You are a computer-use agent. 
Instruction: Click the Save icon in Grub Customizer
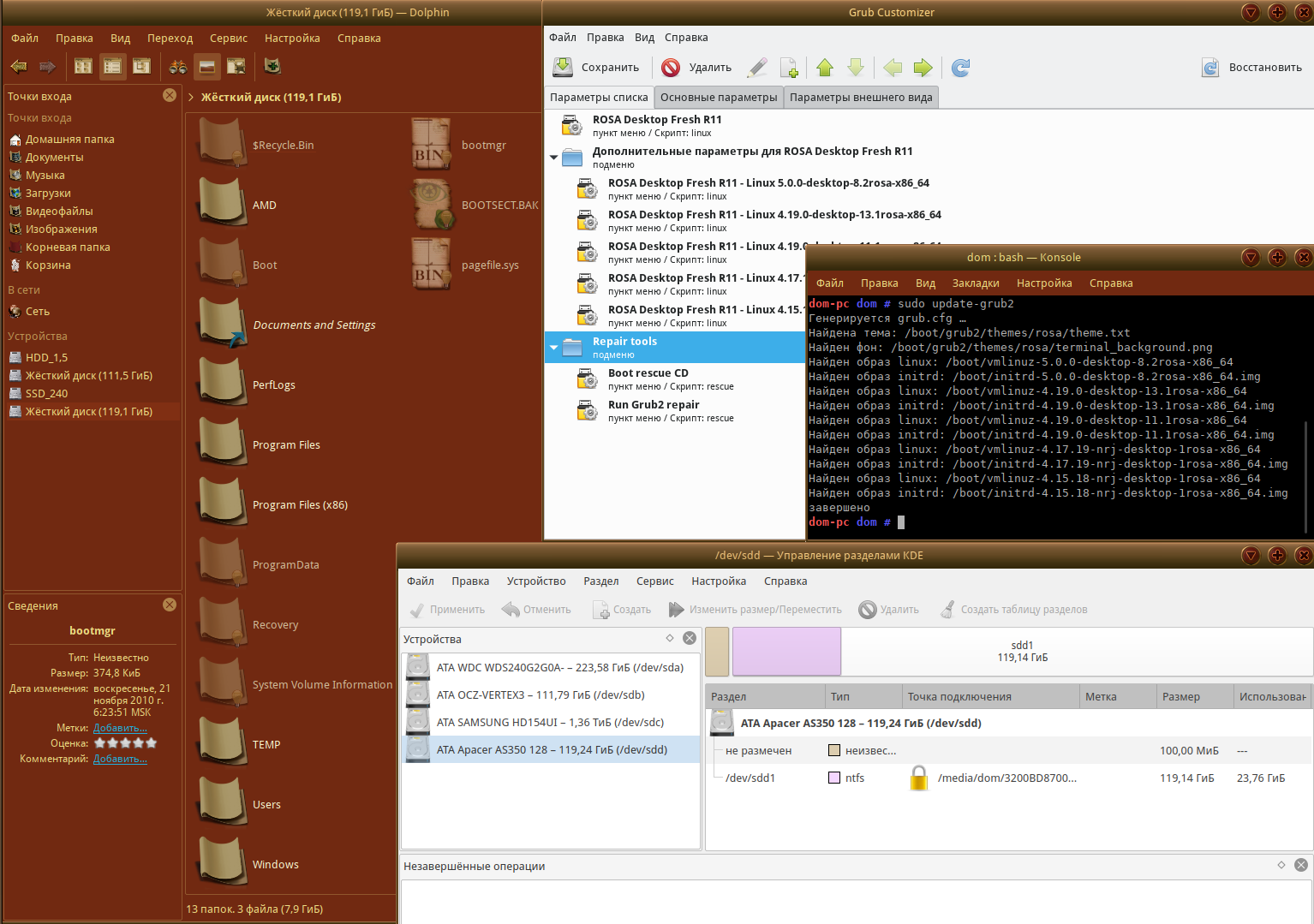tap(563, 68)
